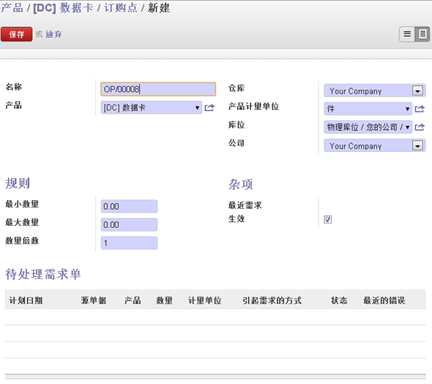The width and height of the screenshot is (432, 384).
Task: Switch to list view icon
Action: pyautogui.click(x=407, y=34)
